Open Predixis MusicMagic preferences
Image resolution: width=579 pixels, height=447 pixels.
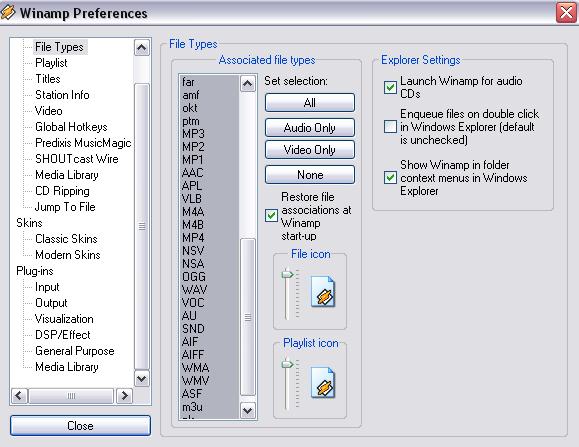83,143
